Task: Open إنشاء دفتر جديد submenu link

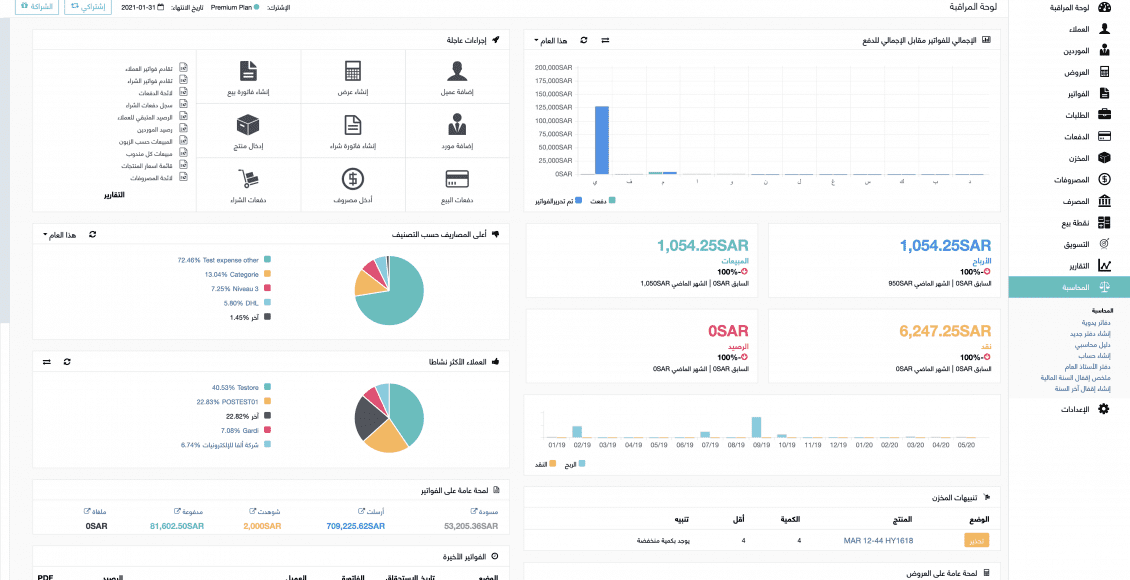Action: (x=1088, y=334)
